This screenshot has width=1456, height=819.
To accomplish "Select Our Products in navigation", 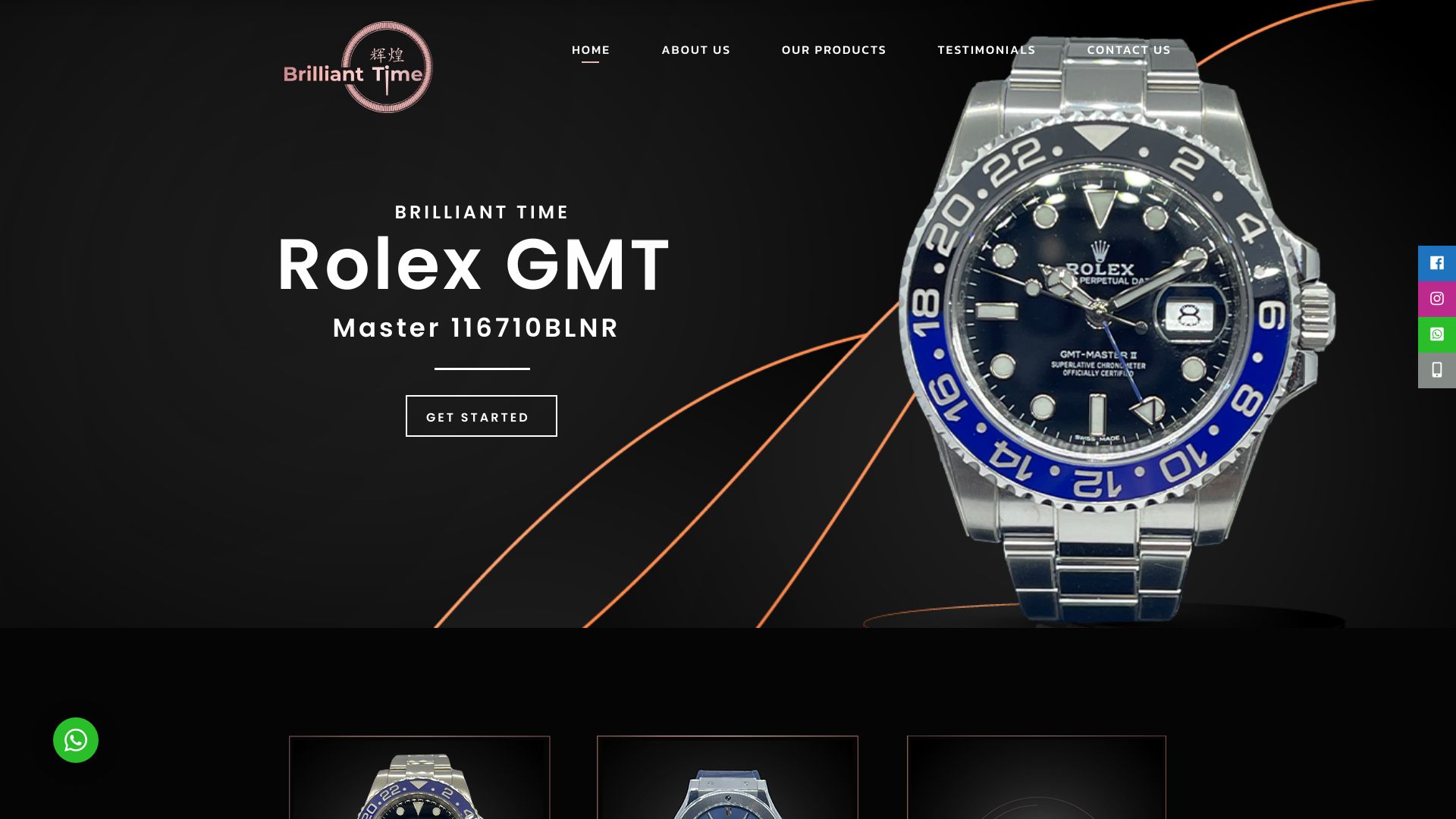I will point(833,50).
